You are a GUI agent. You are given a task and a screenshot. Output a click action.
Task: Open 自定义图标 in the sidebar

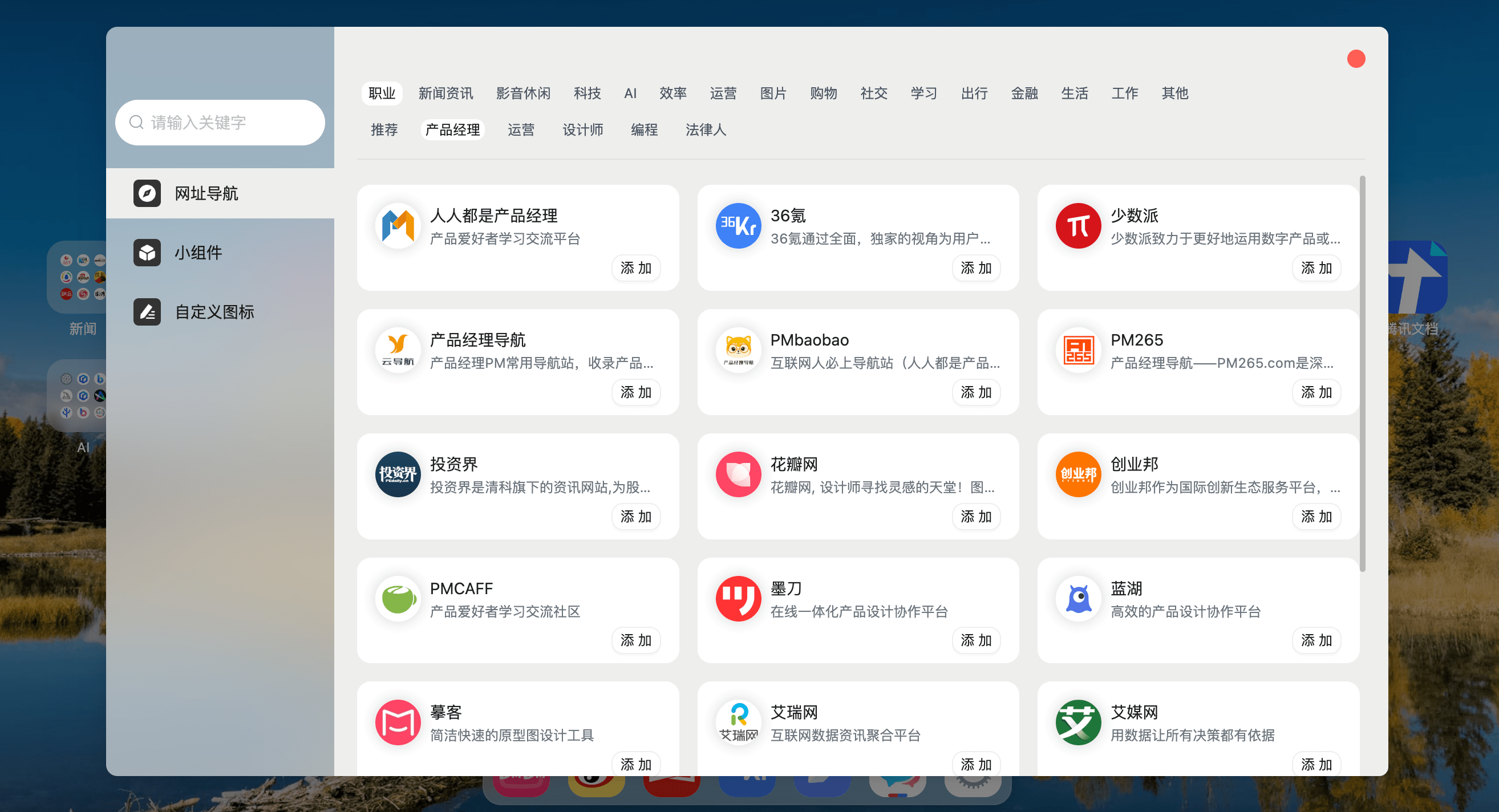click(x=220, y=312)
